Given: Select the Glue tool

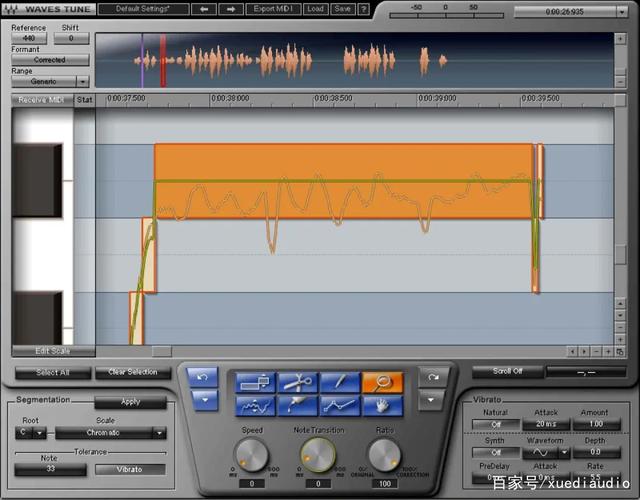Looking at the screenshot, I should [x=298, y=406].
